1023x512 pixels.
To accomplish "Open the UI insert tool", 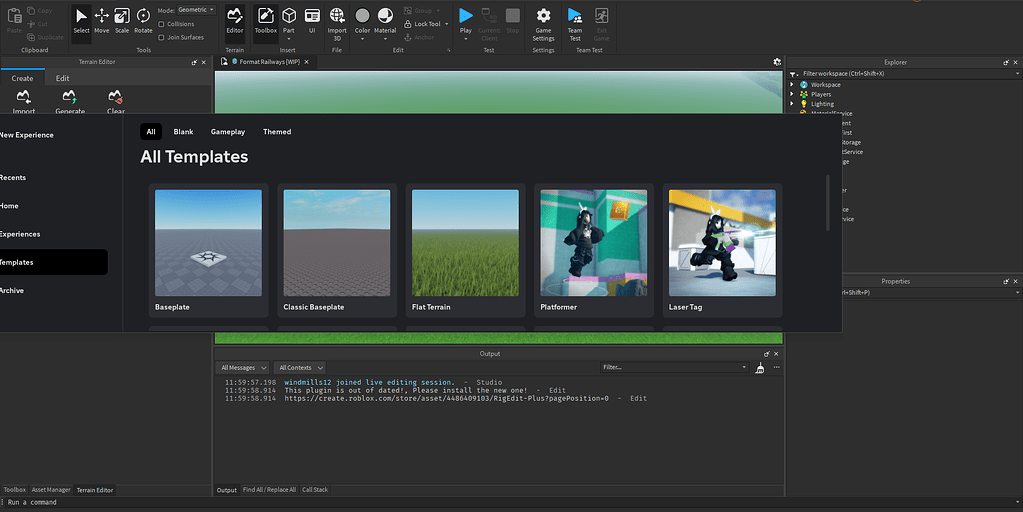I will [312, 22].
